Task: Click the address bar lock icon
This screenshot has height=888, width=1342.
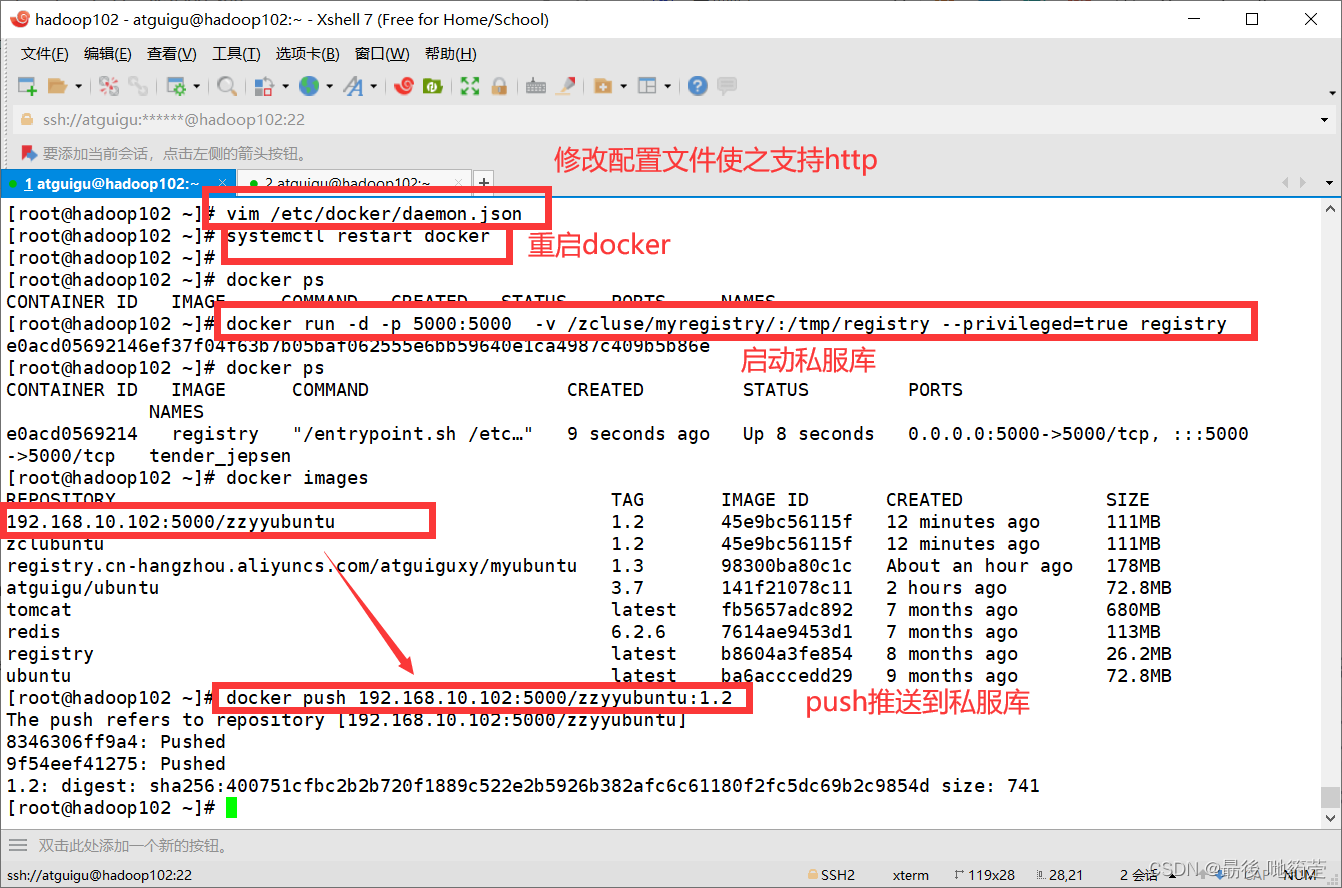Action: coord(27,119)
